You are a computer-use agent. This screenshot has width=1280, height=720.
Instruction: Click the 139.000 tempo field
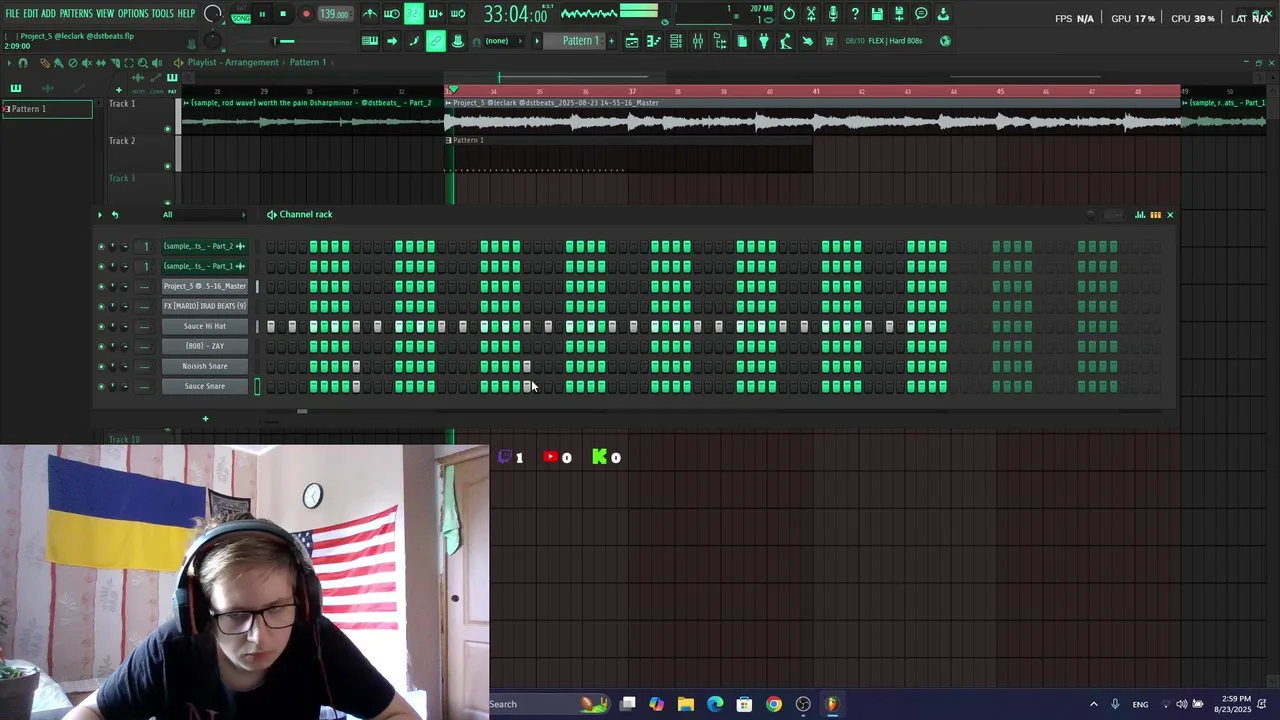(335, 14)
